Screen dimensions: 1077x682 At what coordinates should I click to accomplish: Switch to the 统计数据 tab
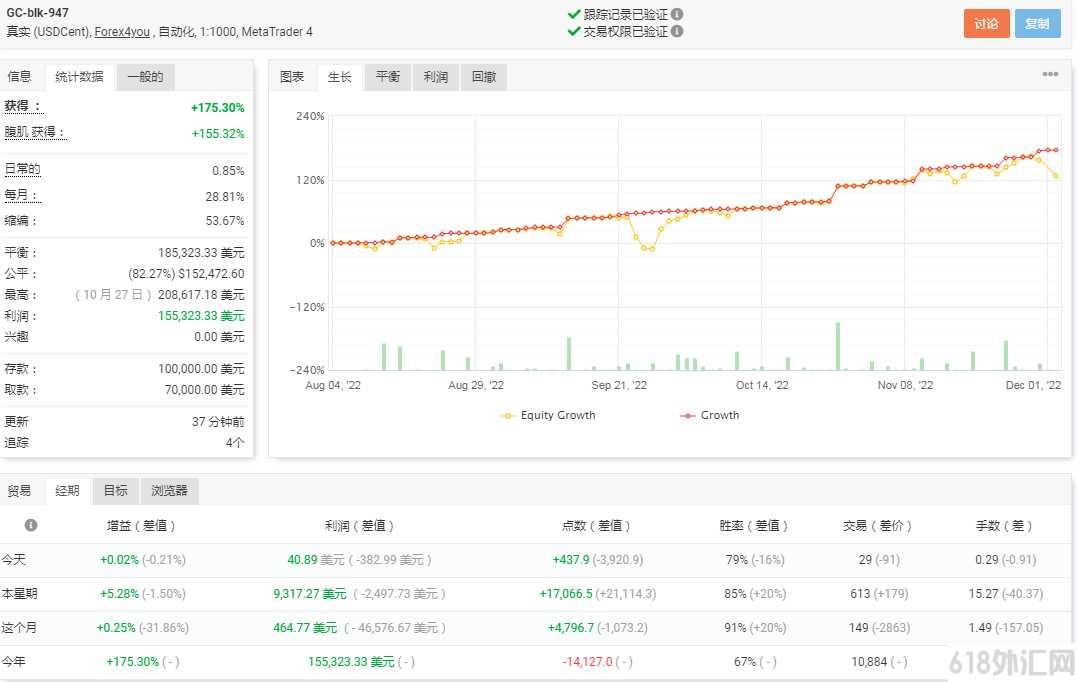79,76
